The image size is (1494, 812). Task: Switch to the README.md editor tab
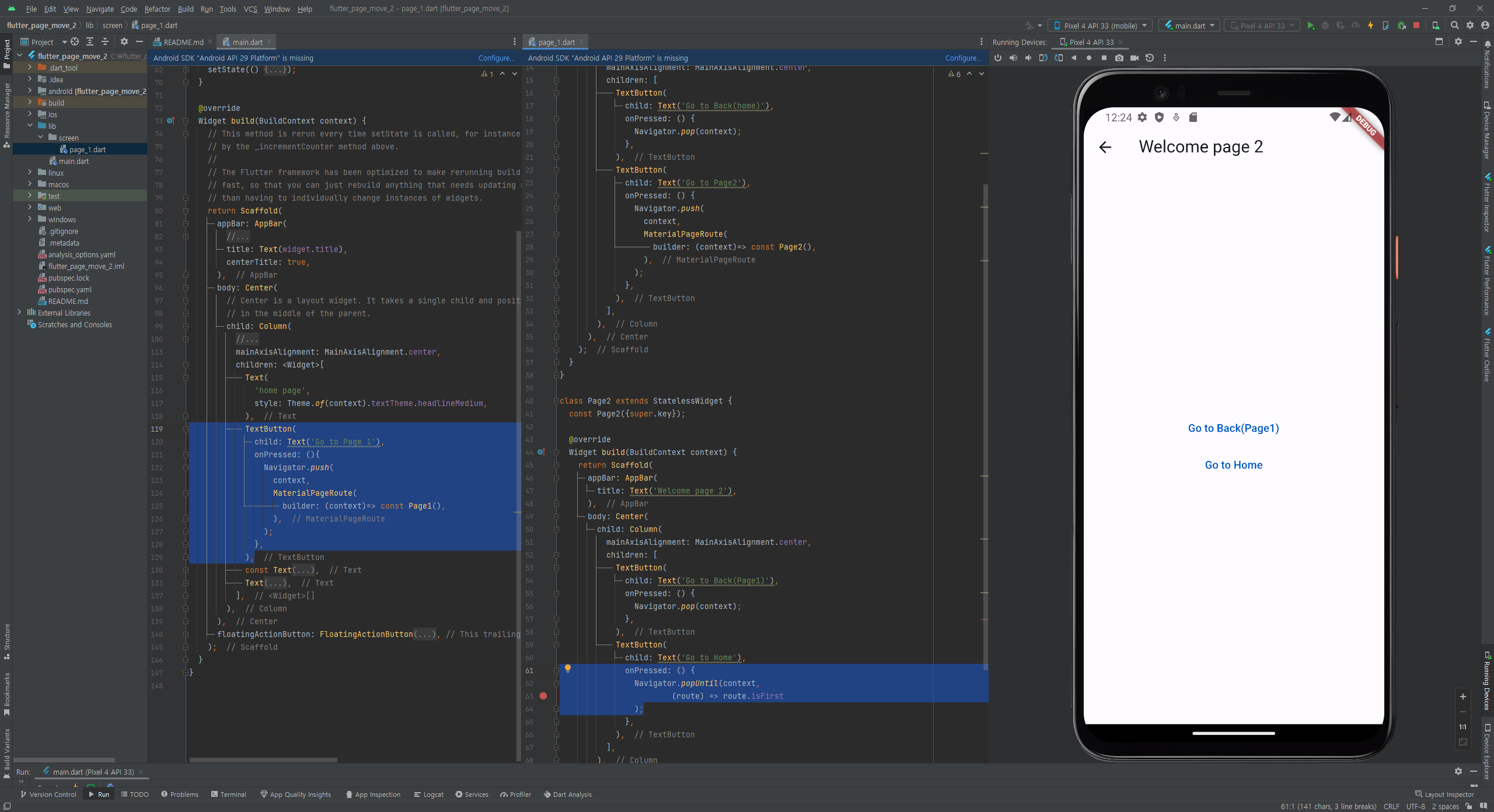coord(183,42)
